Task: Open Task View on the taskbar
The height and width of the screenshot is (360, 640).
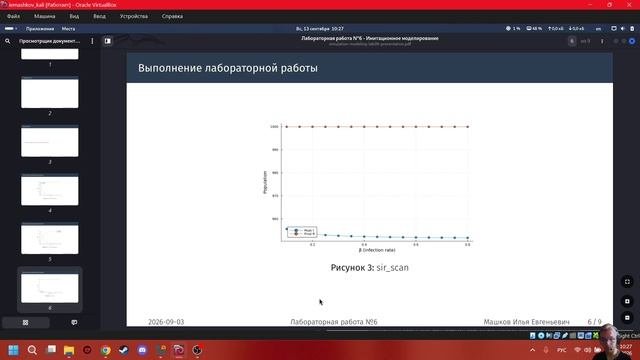Action: coord(51,350)
